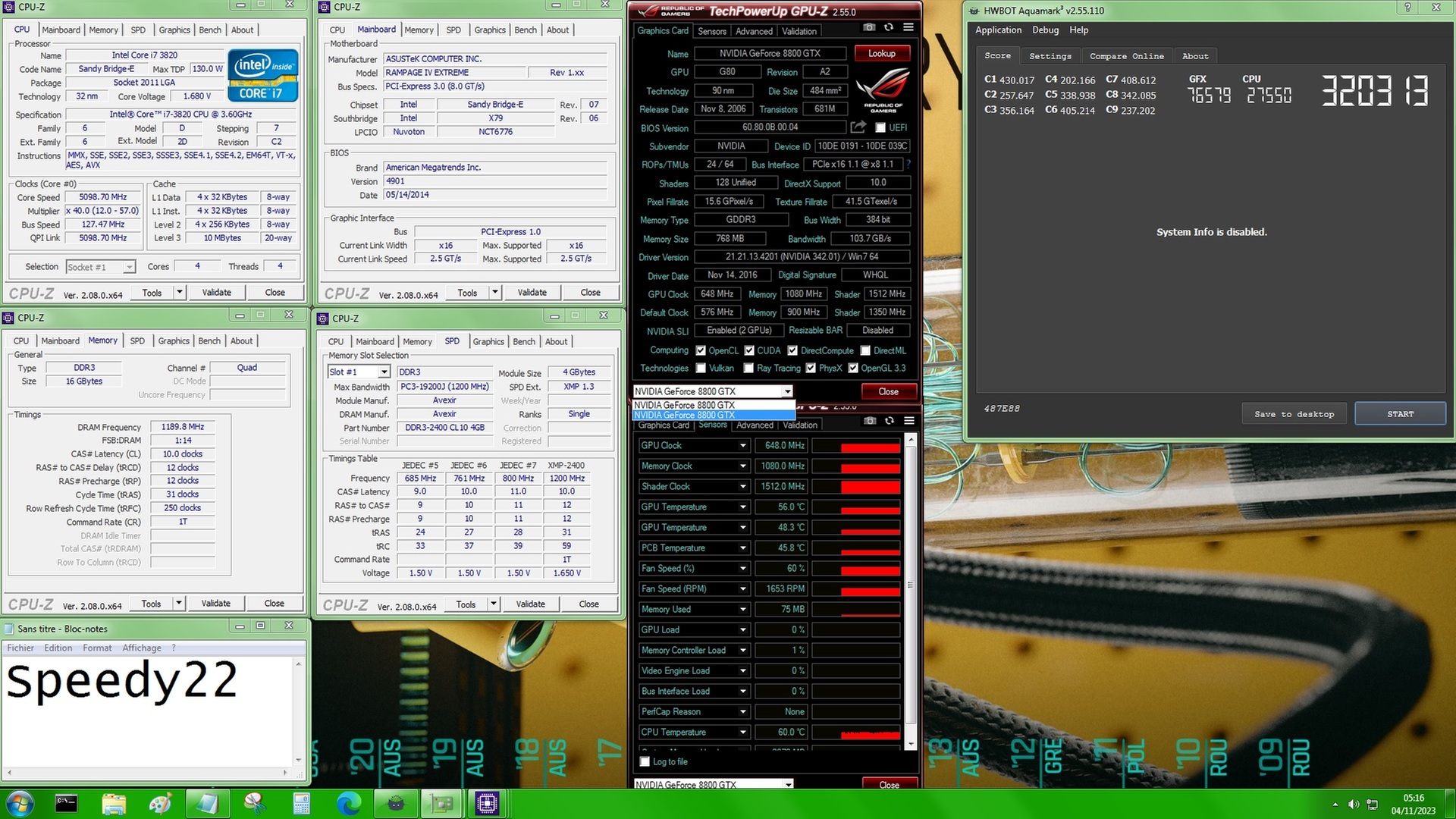The width and height of the screenshot is (1456, 819).
Task: Switch to GPU-Z via graphics card taskbar icon
Action: point(442,803)
